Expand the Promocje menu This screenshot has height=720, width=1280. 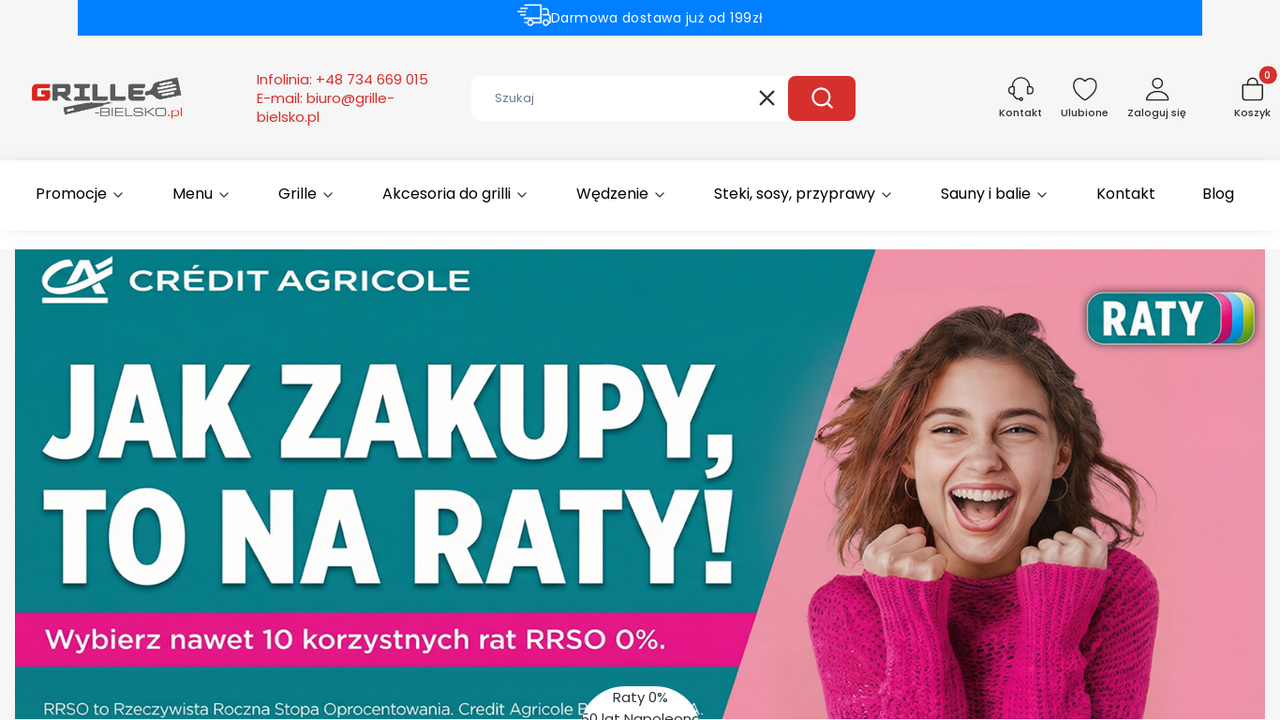pos(80,194)
